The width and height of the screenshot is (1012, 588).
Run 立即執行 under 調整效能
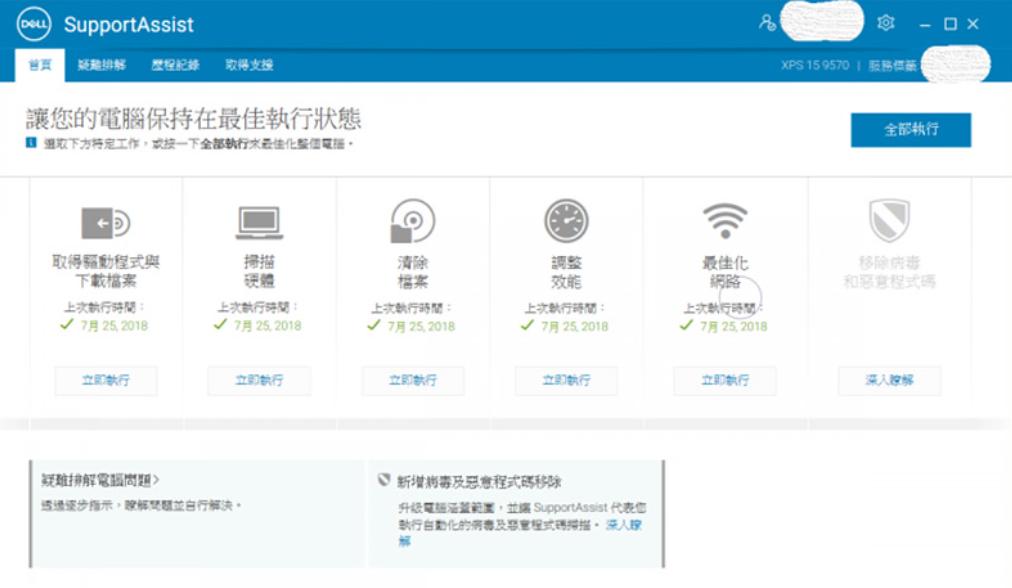(566, 380)
